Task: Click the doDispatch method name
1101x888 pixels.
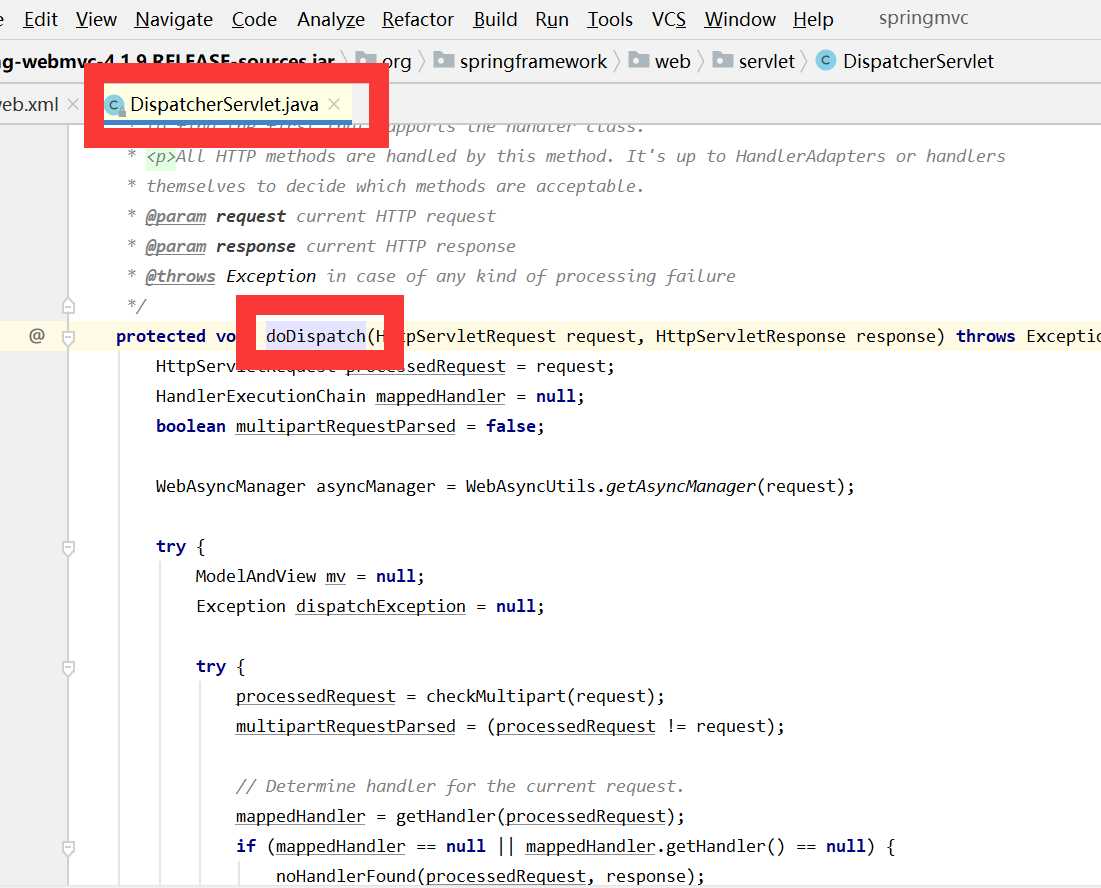Action: pos(316,336)
